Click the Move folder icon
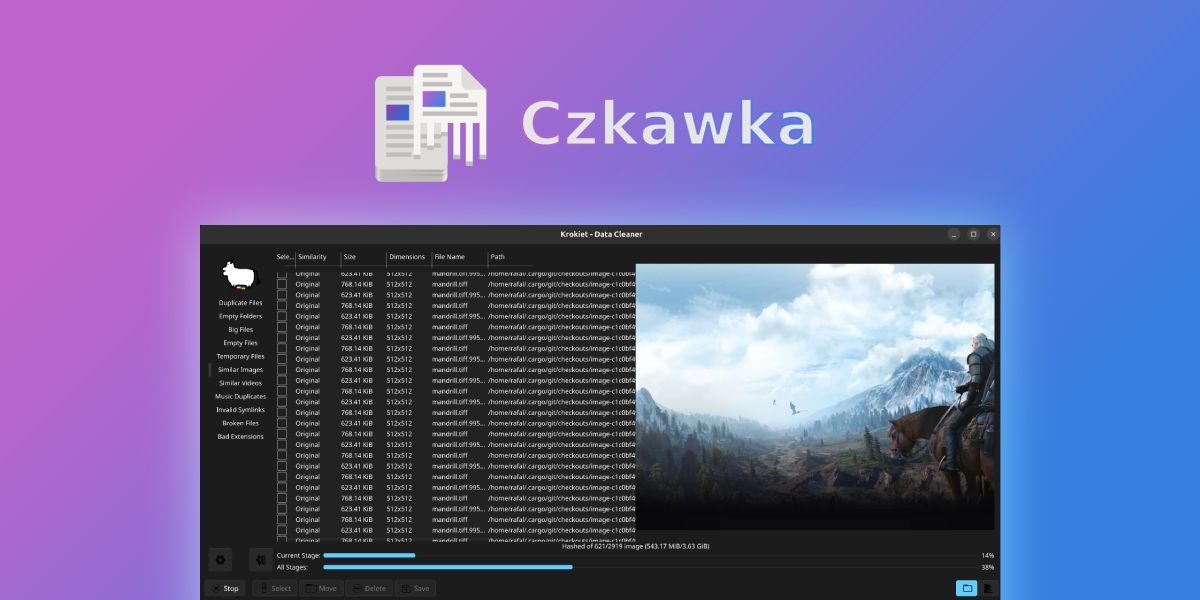The image size is (1200, 600). point(310,588)
